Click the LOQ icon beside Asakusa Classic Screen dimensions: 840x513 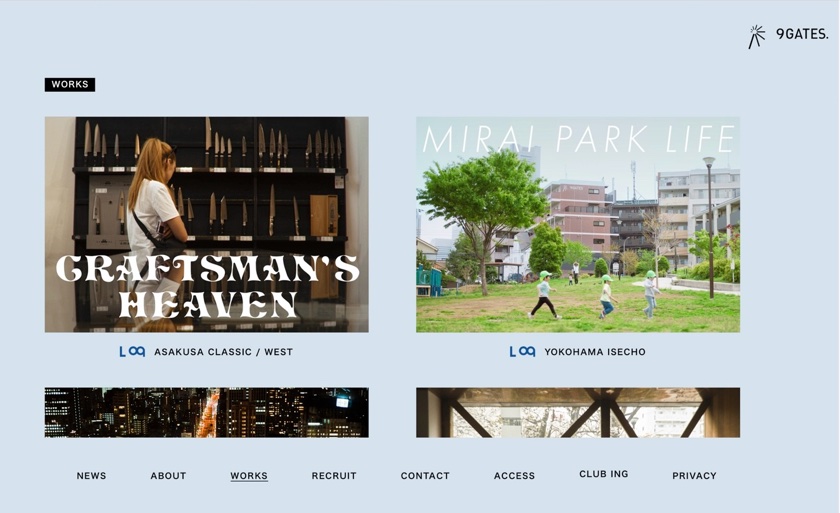coord(132,352)
